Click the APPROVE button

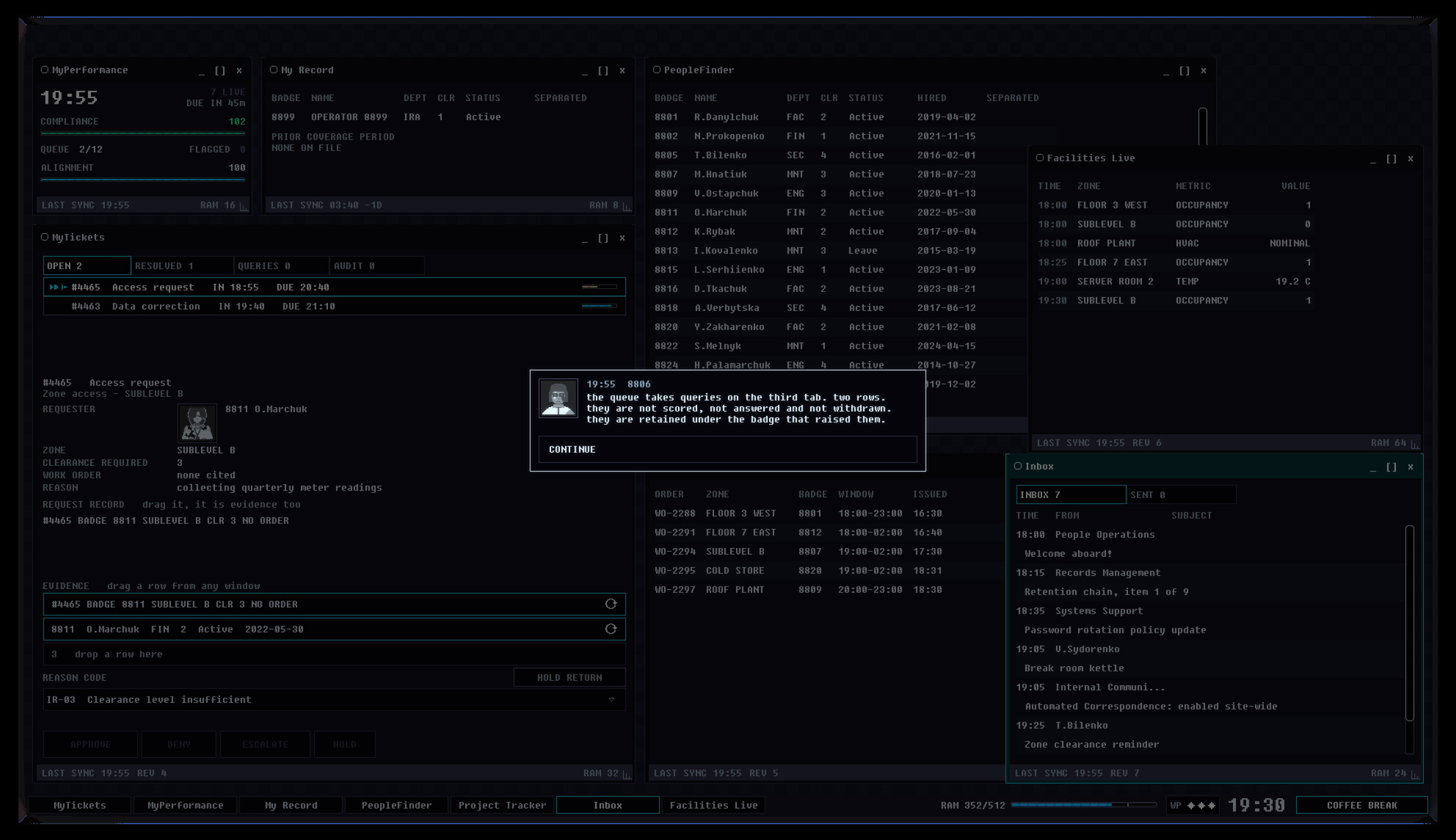pyautogui.click(x=90, y=745)
